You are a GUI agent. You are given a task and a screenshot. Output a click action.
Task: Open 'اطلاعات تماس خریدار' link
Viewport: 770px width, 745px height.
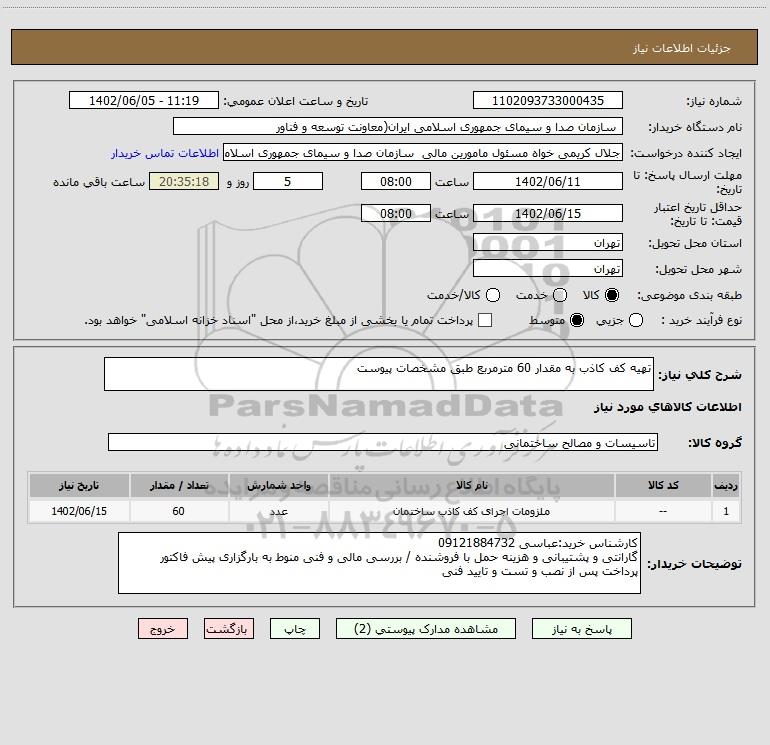coord(165,153)
